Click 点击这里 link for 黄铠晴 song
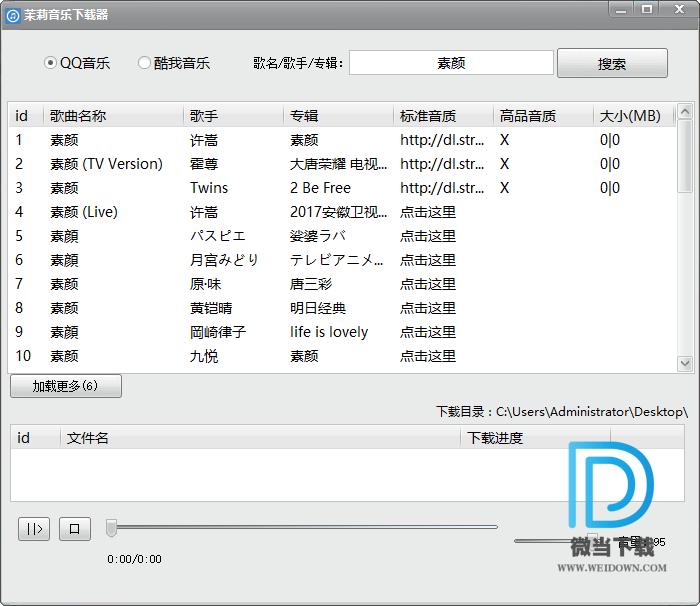This screenshot has height=606, width=700. pyautogui.click(x=428, y=308)
